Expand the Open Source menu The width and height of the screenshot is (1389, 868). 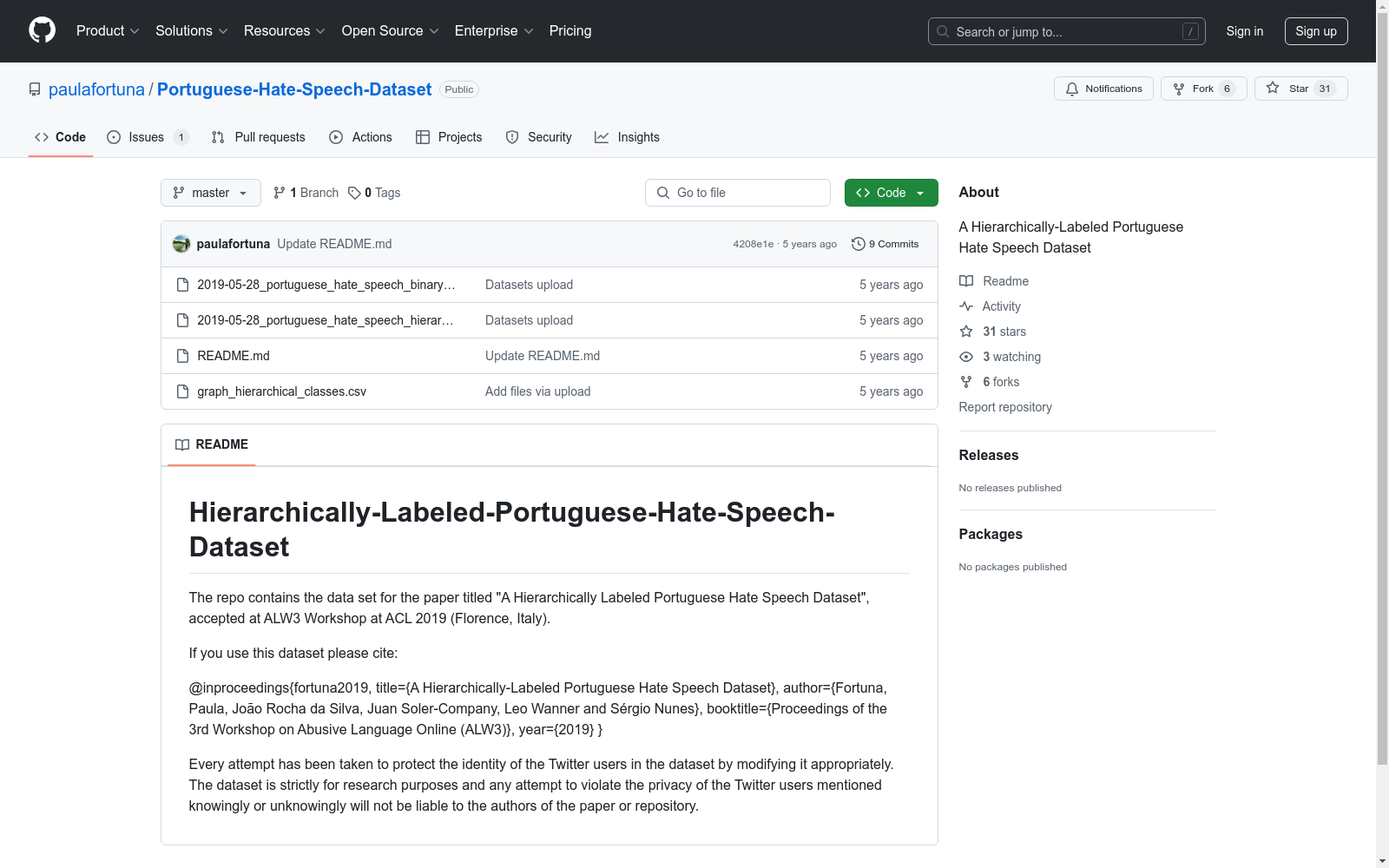(391, 31)
